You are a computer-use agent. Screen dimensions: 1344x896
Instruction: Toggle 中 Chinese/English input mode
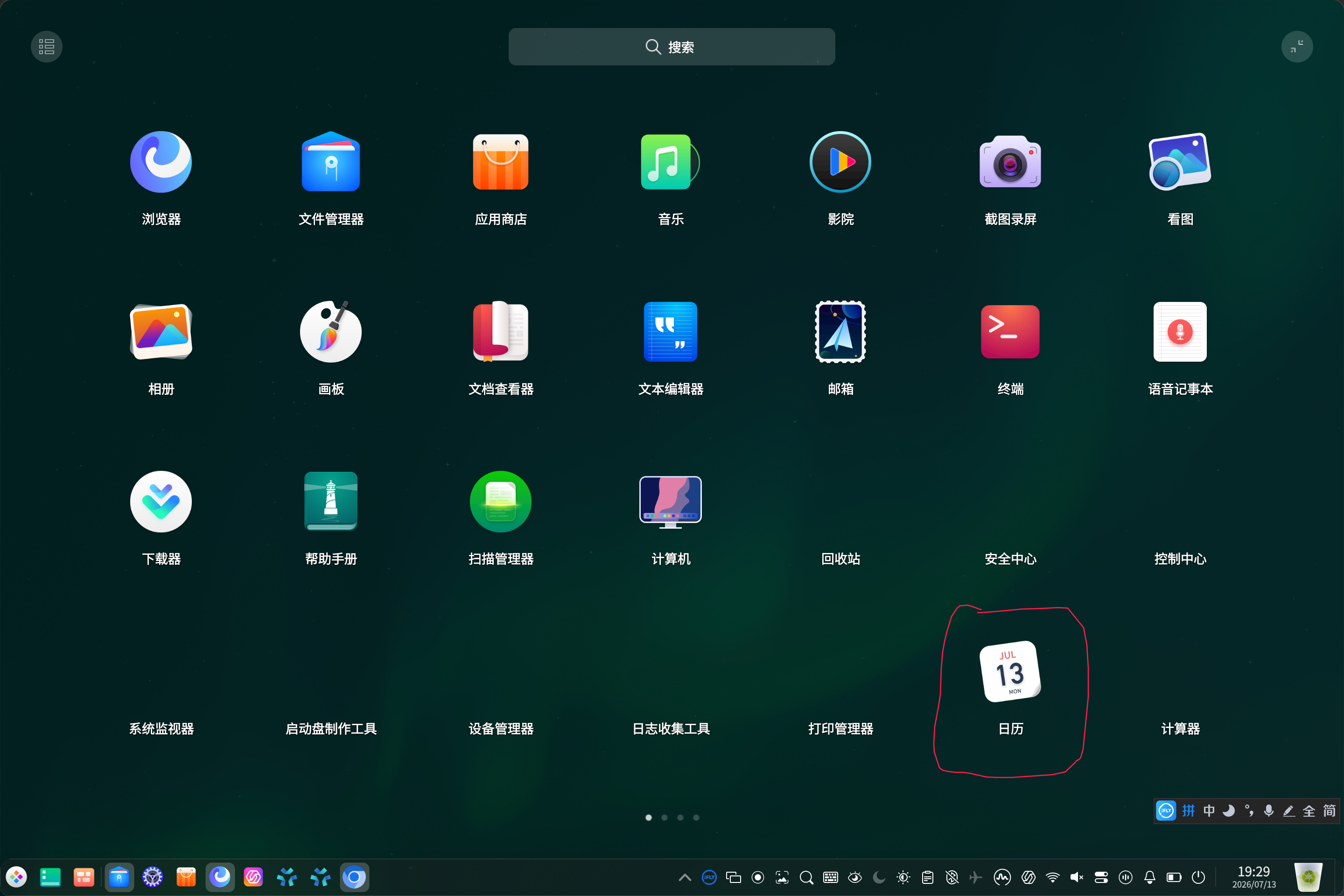pyautogui.click(x=1209, y=811)
